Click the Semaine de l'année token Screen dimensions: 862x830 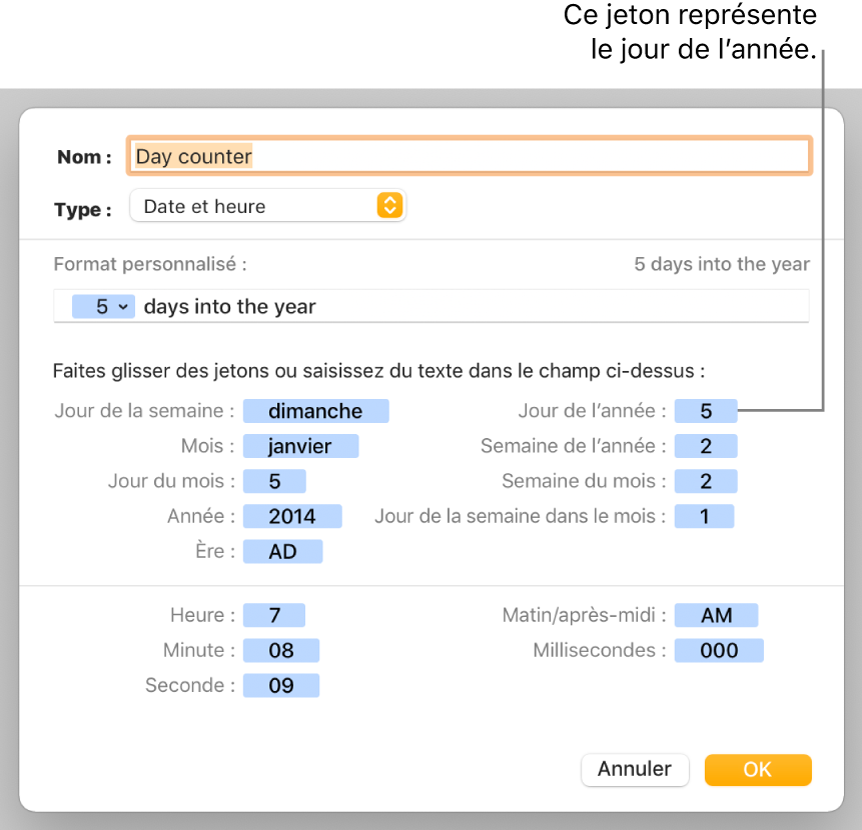coord(705,446)
